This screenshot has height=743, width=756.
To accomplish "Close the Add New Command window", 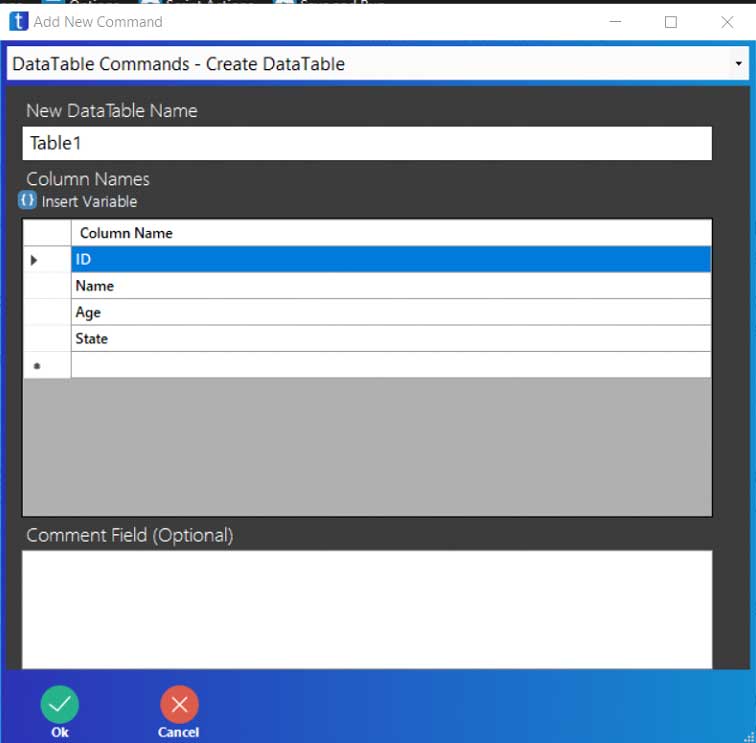I will click(727, 22).
